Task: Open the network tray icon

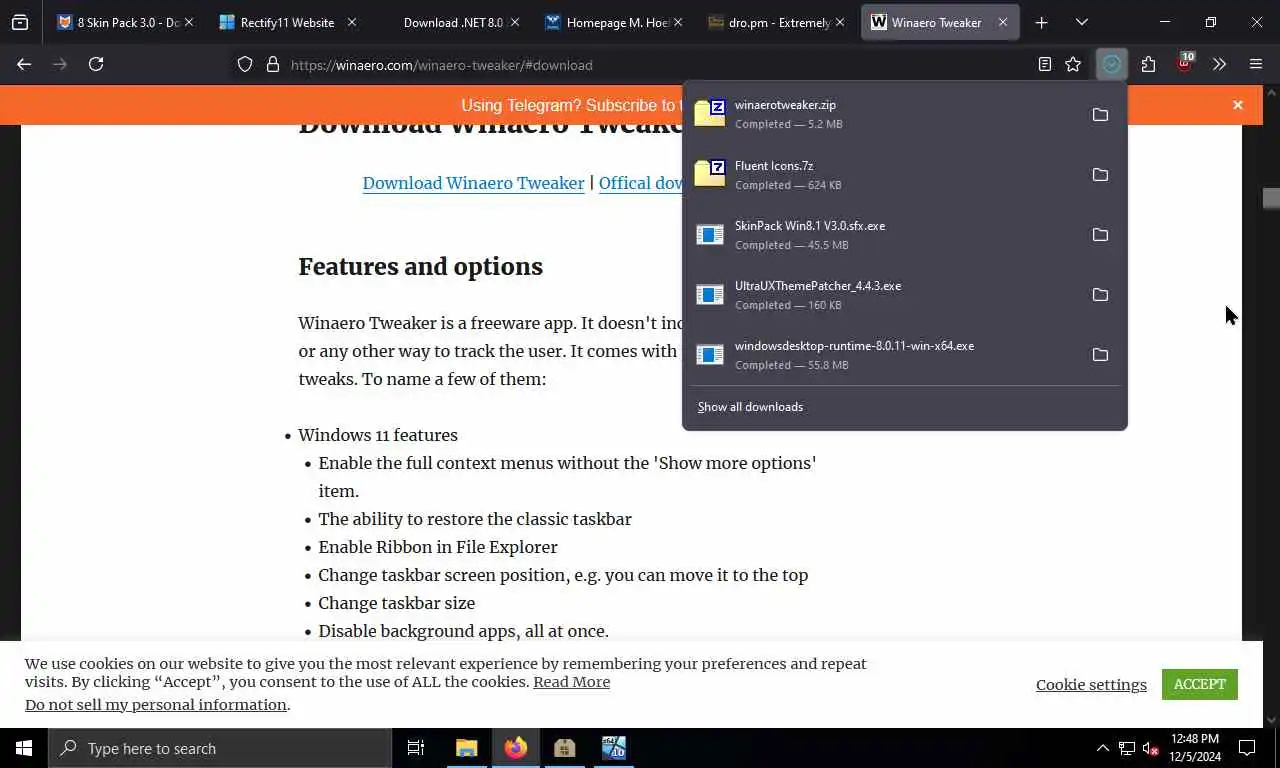Action: 1127,748
